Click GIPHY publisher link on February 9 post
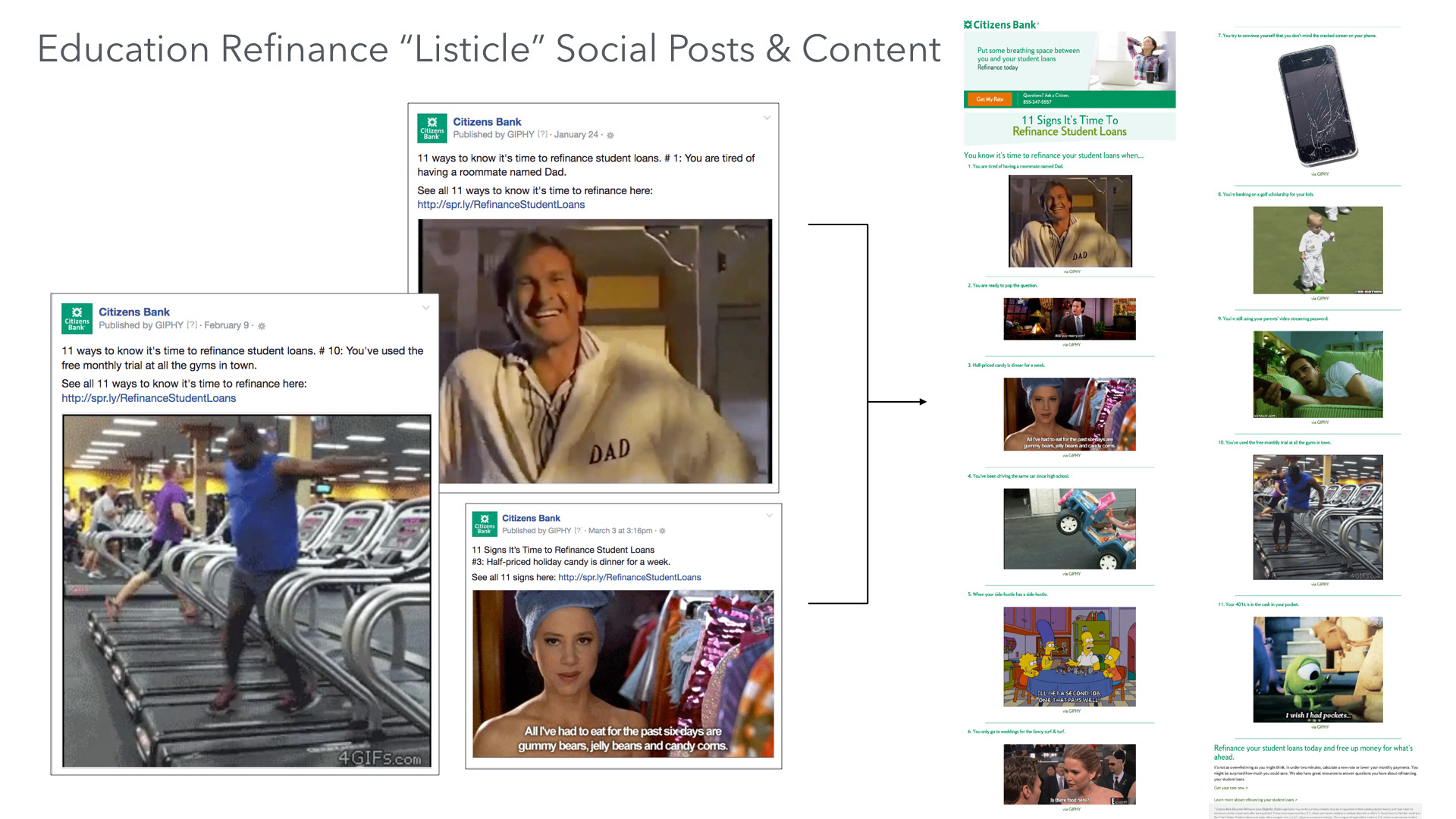This screenshot has width=1456, height=819. [x=169, y=325]
